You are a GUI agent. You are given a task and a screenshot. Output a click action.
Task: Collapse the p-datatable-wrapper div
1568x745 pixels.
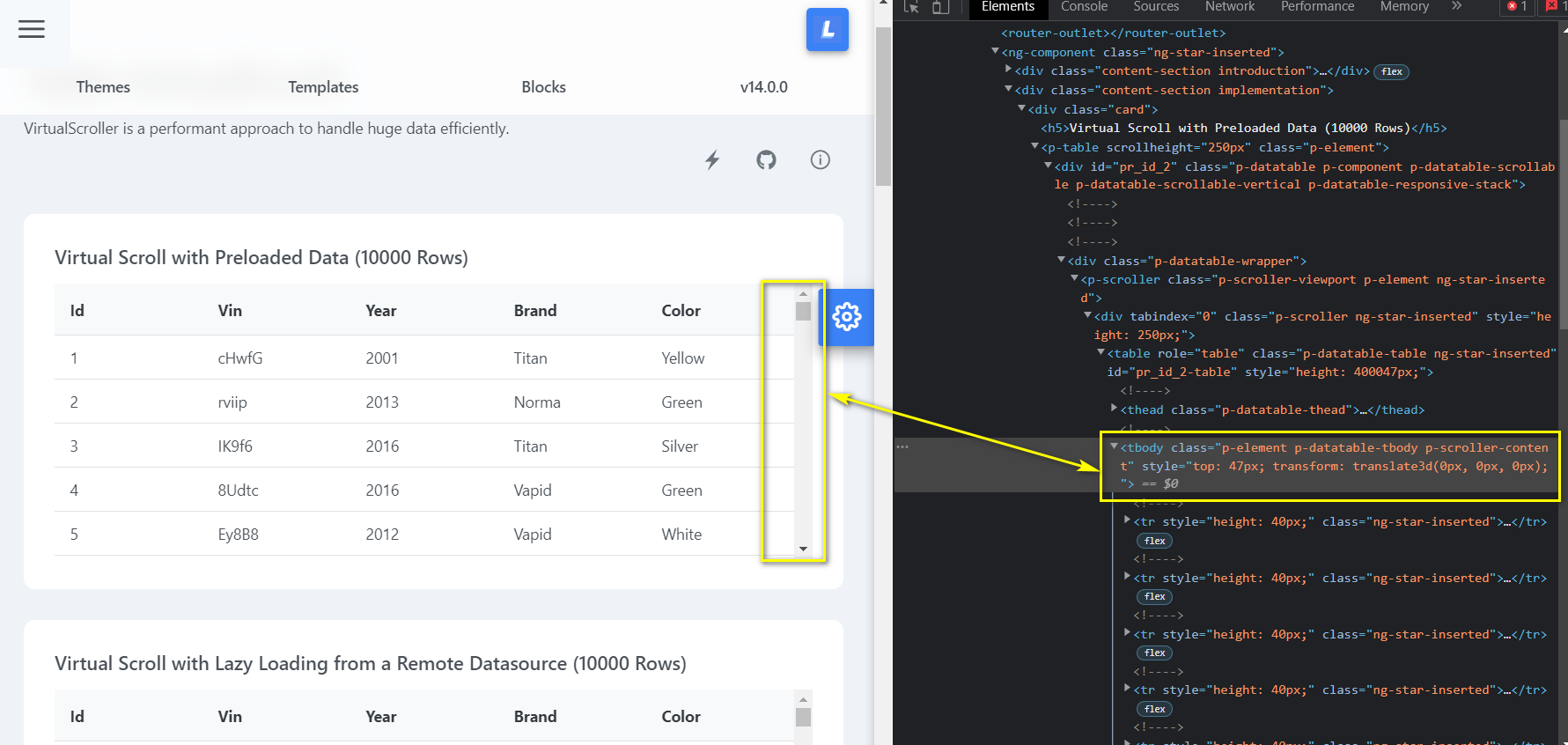click(1061, 260)
